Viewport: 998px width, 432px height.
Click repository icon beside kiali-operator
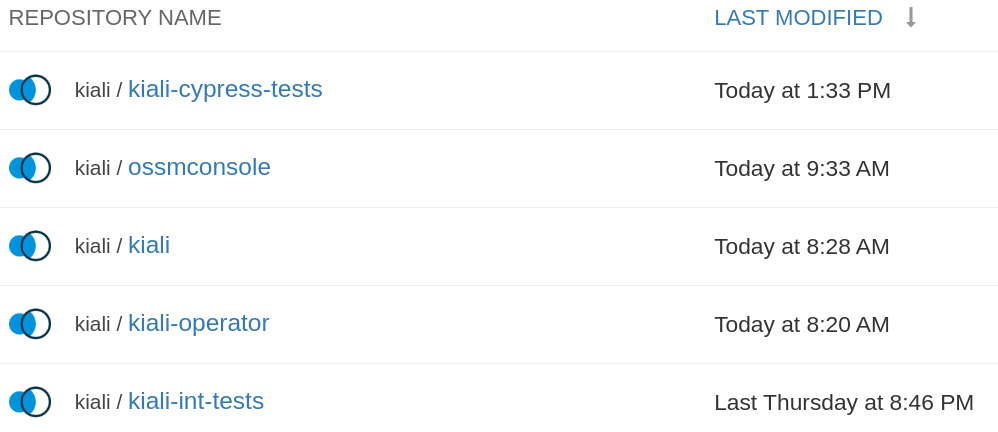click(x=29, y=324)
